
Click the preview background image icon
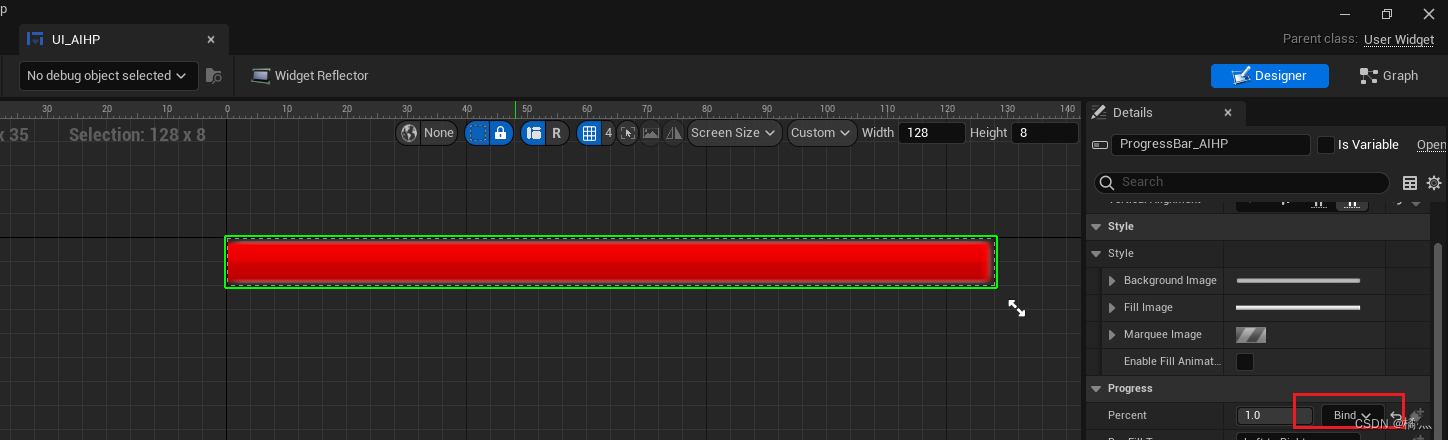[651, 132]
